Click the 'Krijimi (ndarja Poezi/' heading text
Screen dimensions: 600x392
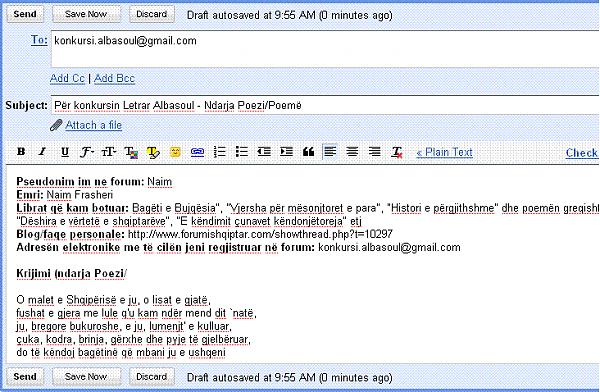72,273
